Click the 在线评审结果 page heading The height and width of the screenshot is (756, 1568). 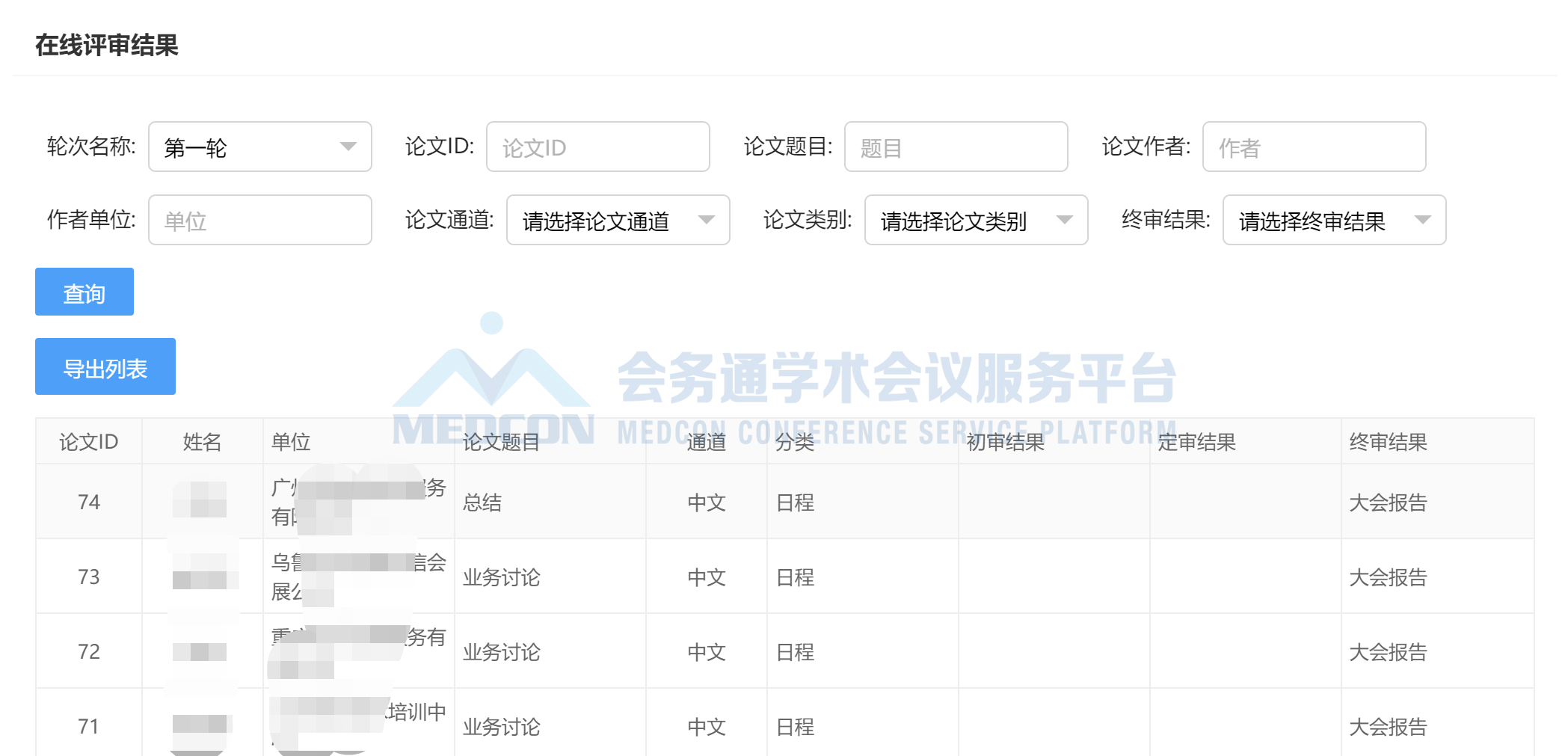107,45
